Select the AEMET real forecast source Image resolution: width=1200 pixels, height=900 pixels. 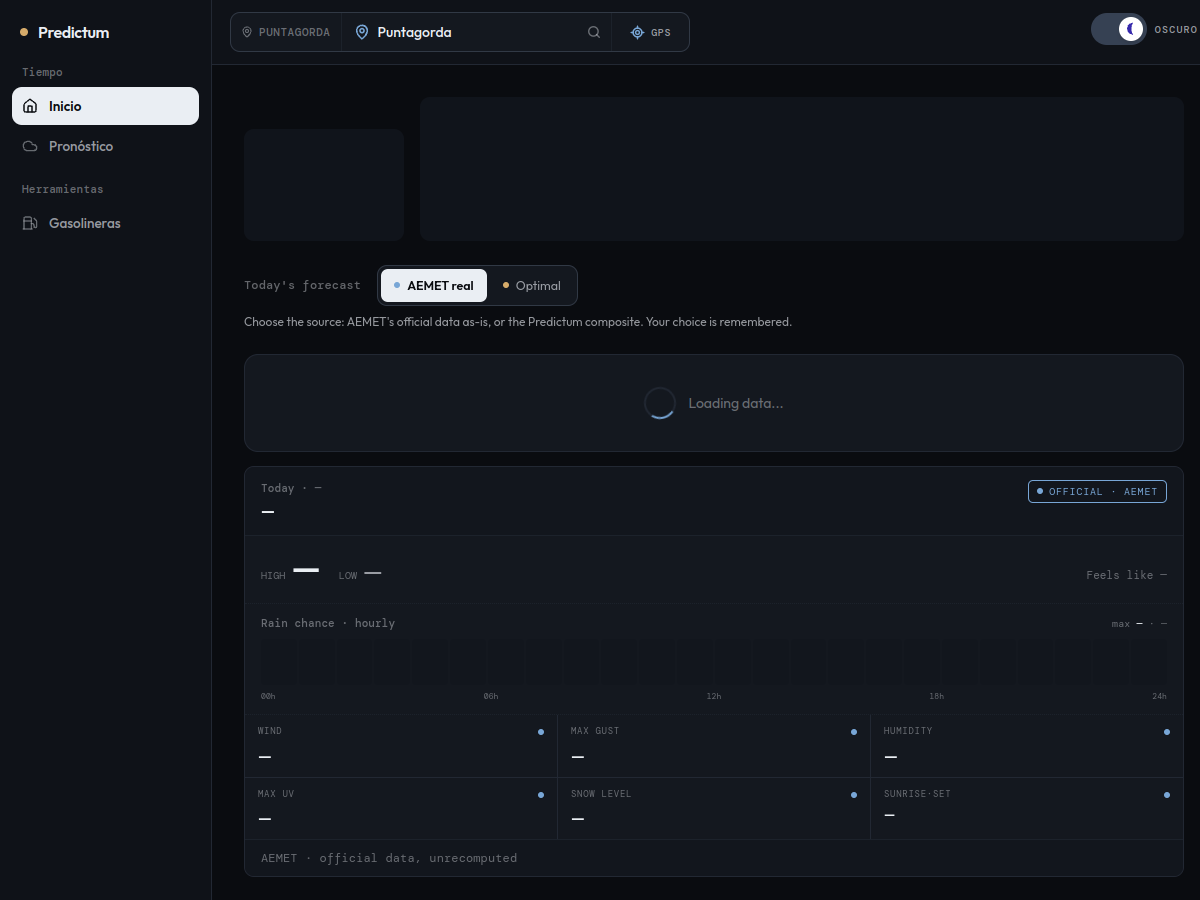coord(434,285)
